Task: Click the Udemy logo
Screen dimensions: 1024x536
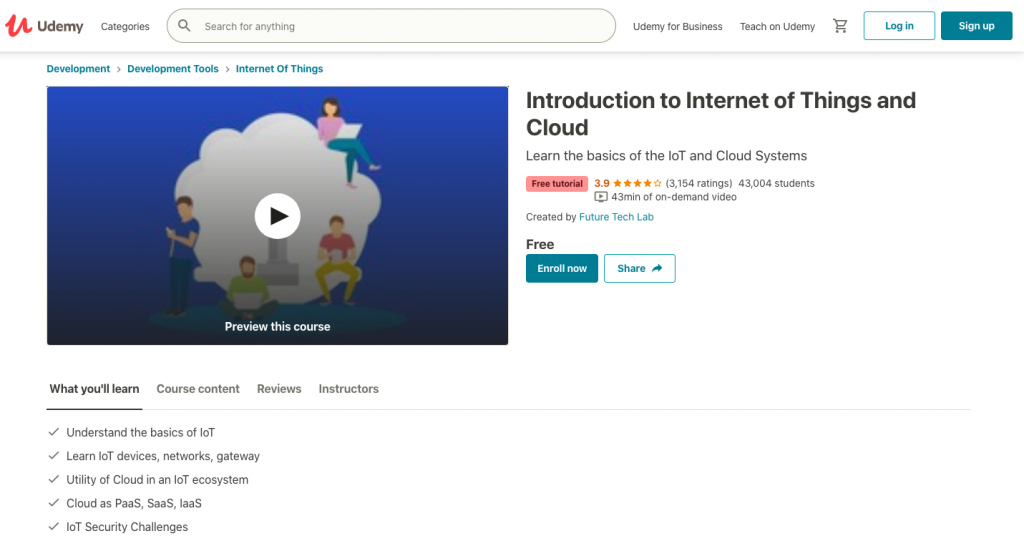Action: pyautogui.click(x=44, y=26)
